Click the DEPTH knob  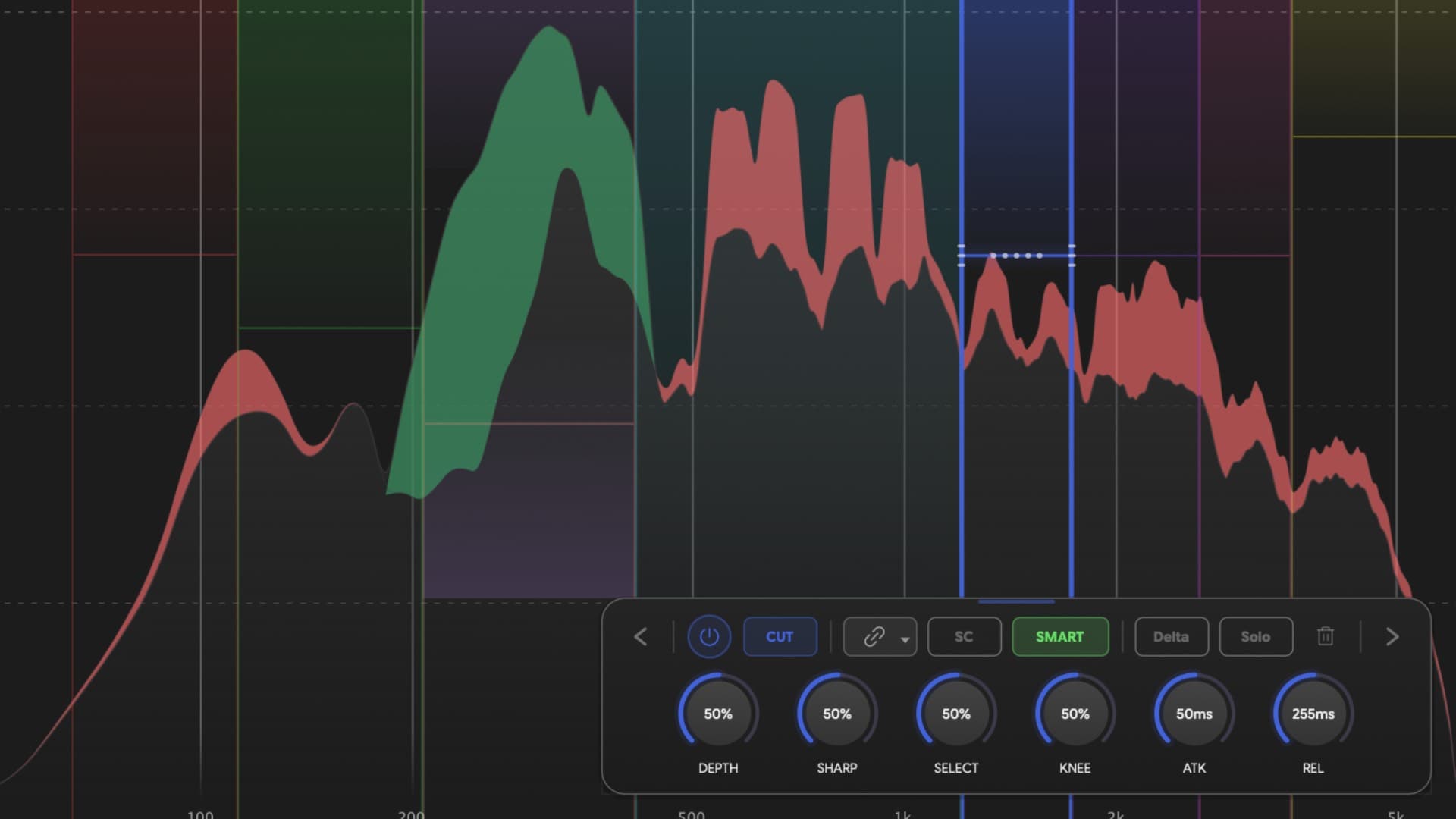tap(717, 714)
